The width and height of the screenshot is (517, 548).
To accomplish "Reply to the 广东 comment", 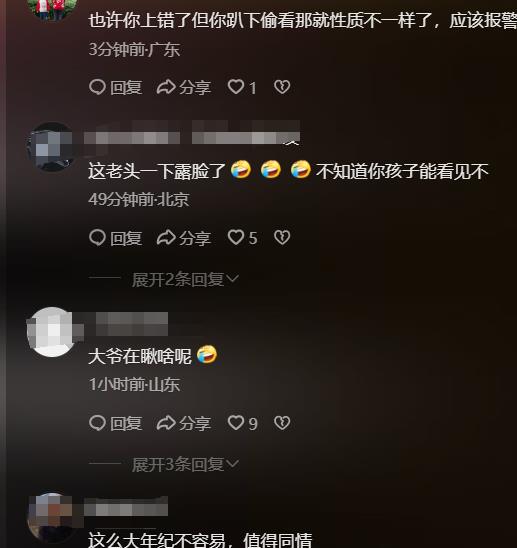I will pyautogui.click(x=115, y=87).
